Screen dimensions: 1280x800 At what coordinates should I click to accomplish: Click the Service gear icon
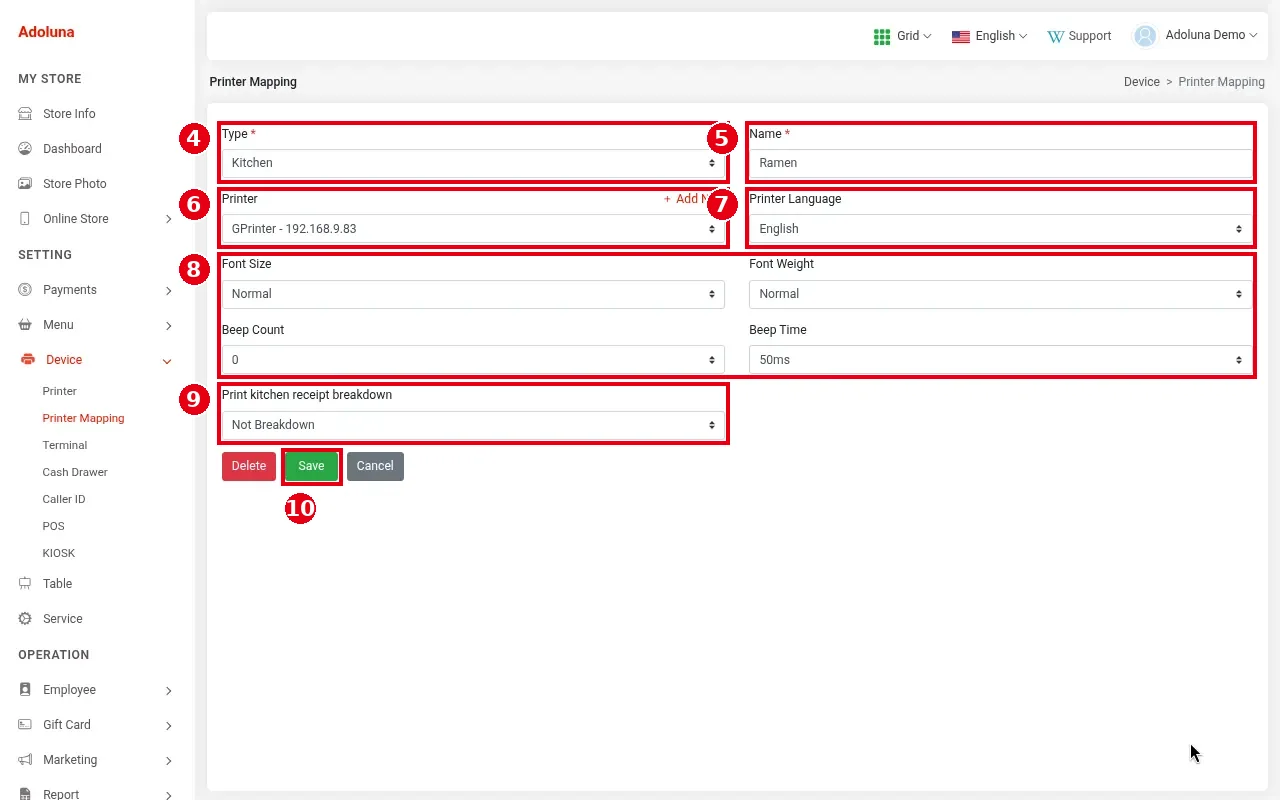click(x=25, y=619)
